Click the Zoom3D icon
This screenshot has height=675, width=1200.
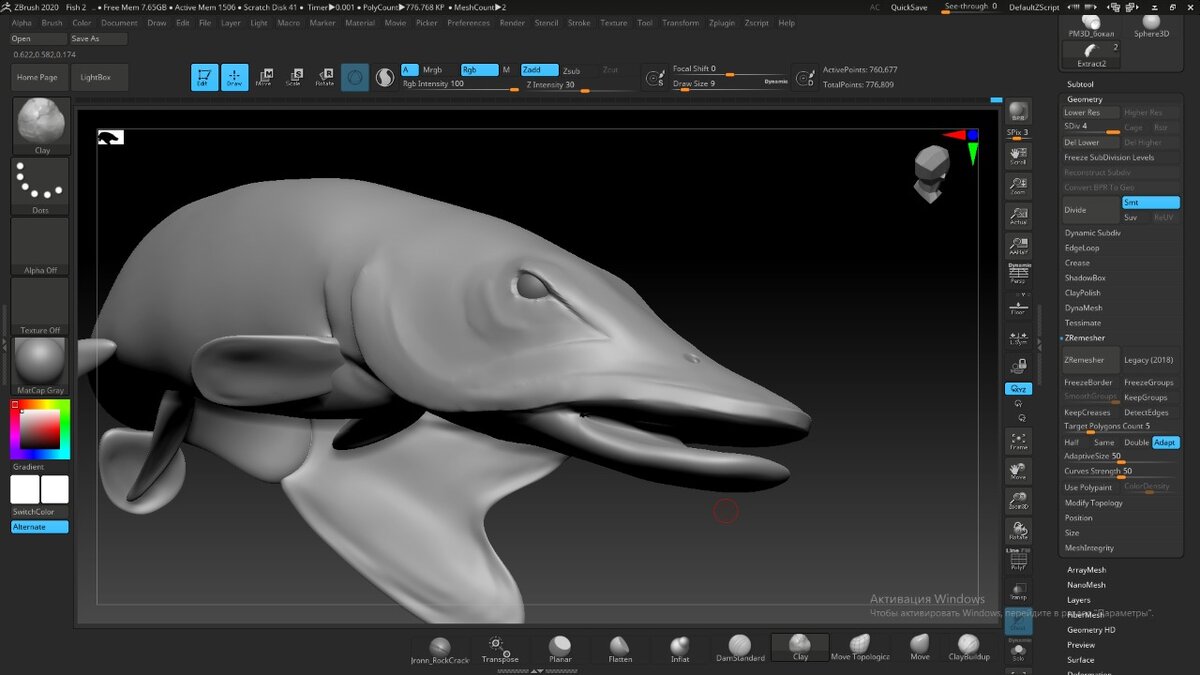1018,500
